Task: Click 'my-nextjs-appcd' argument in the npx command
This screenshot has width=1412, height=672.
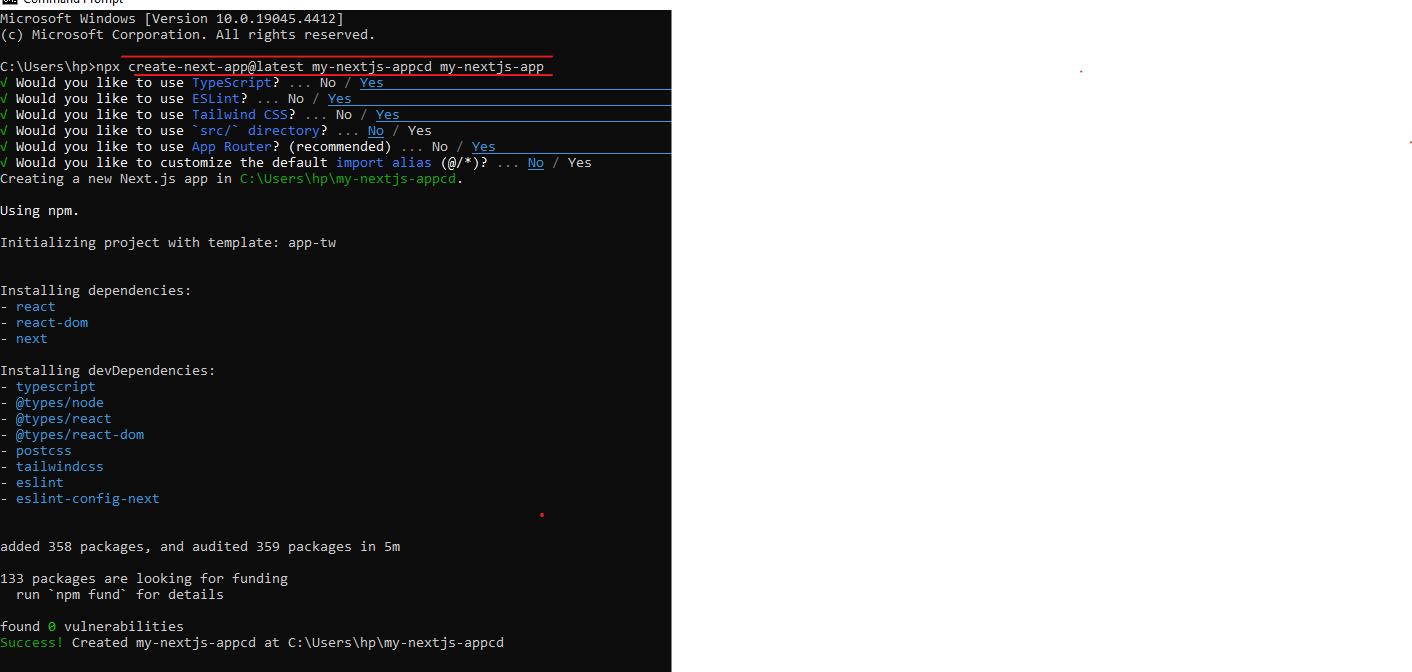Action: click(x=372, y=67)
